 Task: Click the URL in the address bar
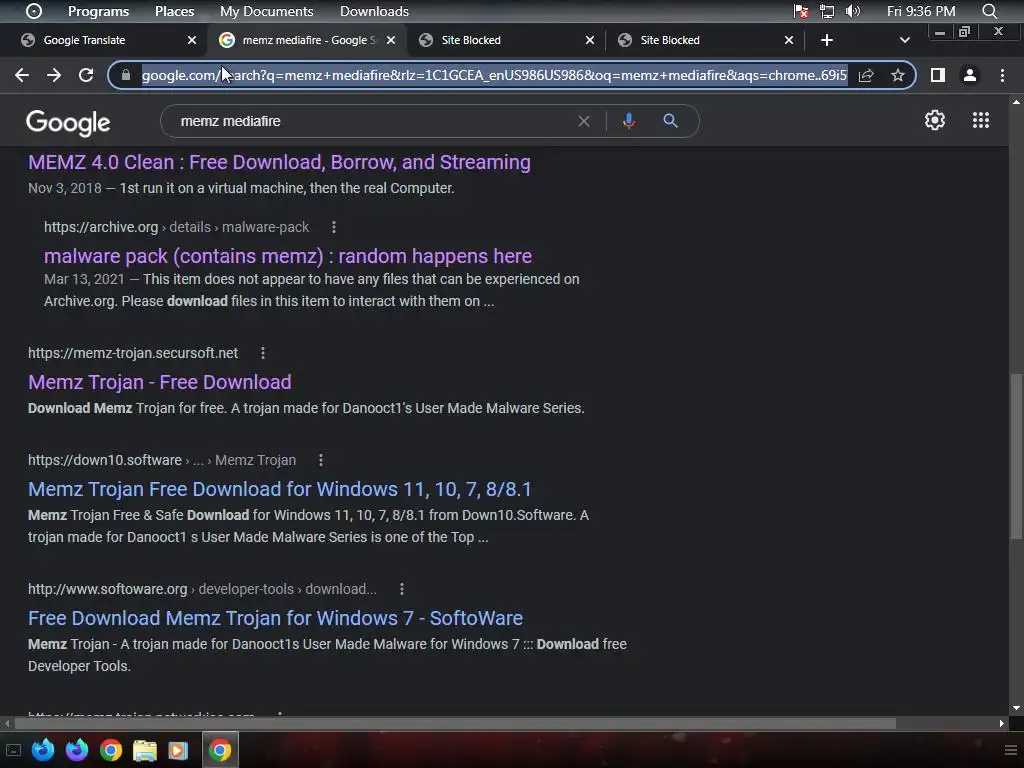494,75
